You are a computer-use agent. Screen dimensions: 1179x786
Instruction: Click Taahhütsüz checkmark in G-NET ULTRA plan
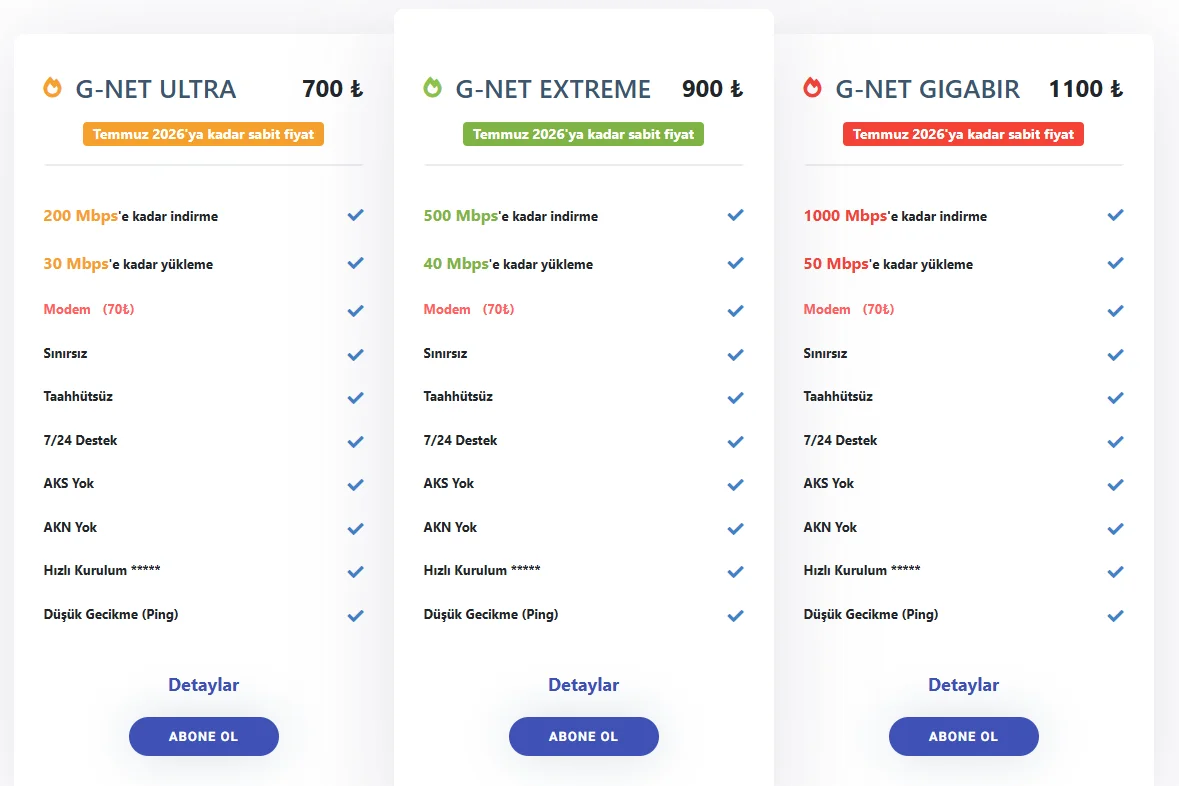coord(355,397)
